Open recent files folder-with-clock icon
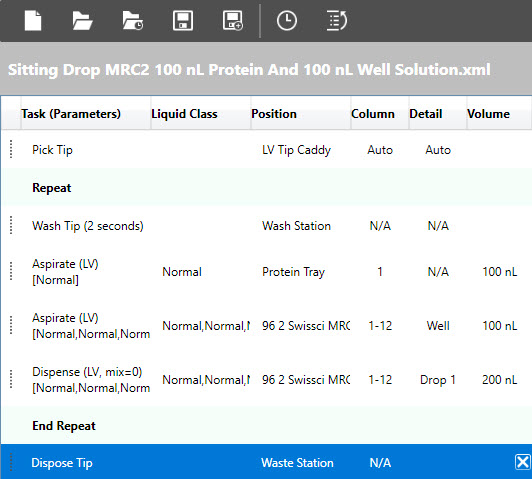This screenshot has height=479, width=532. [x=133, y=21]
